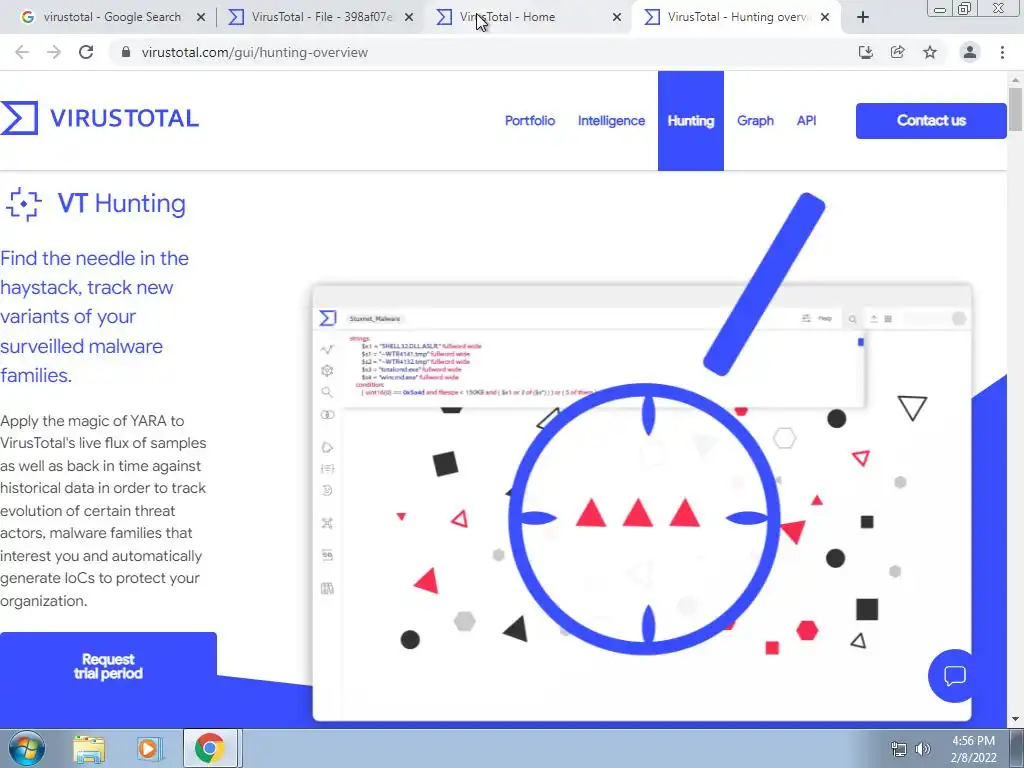Click the padlock site info icon
The width and height of the screenshot is (1024, 768).
click(127, 52)
